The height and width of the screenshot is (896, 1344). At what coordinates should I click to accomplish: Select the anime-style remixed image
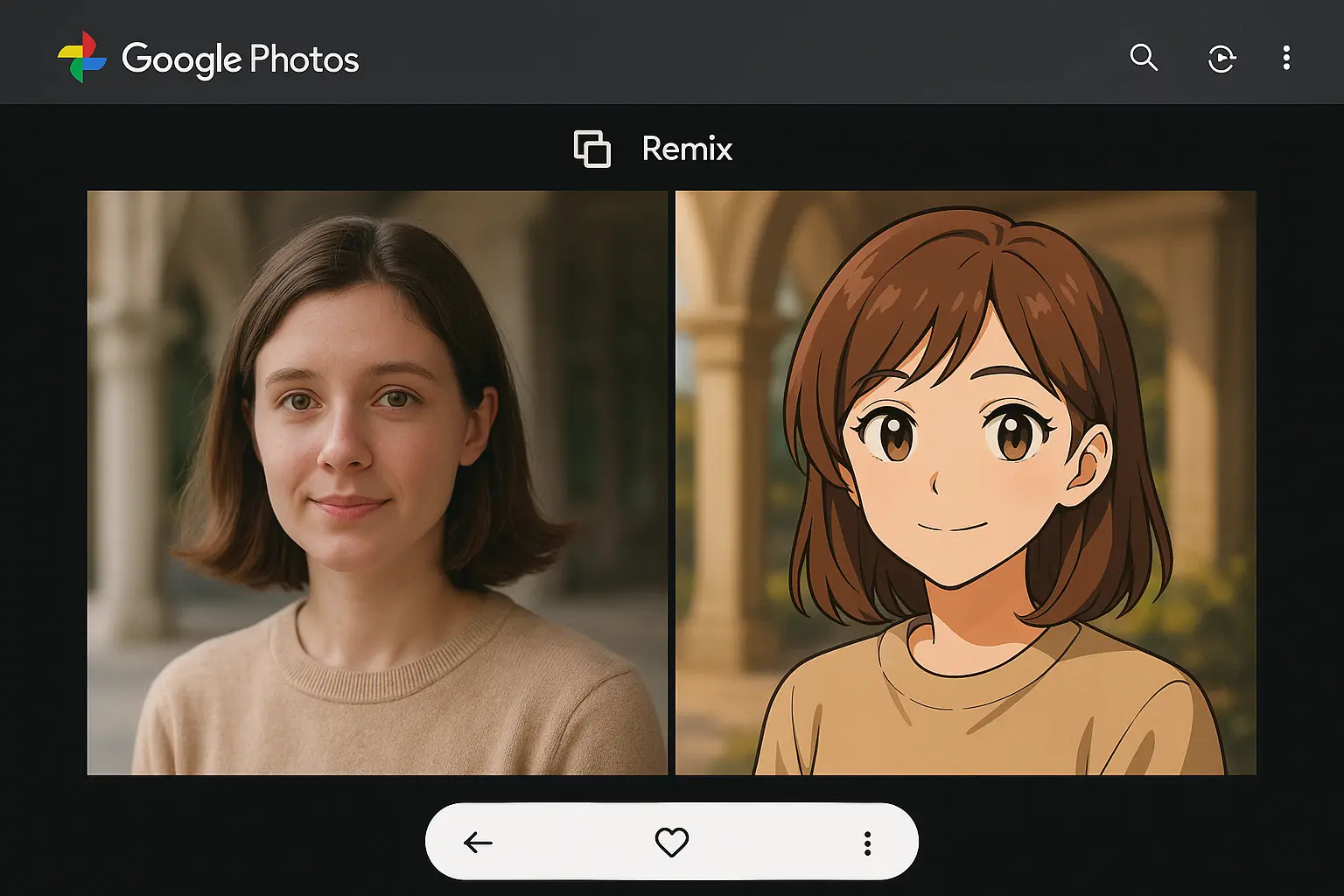(x=966, y=483)
